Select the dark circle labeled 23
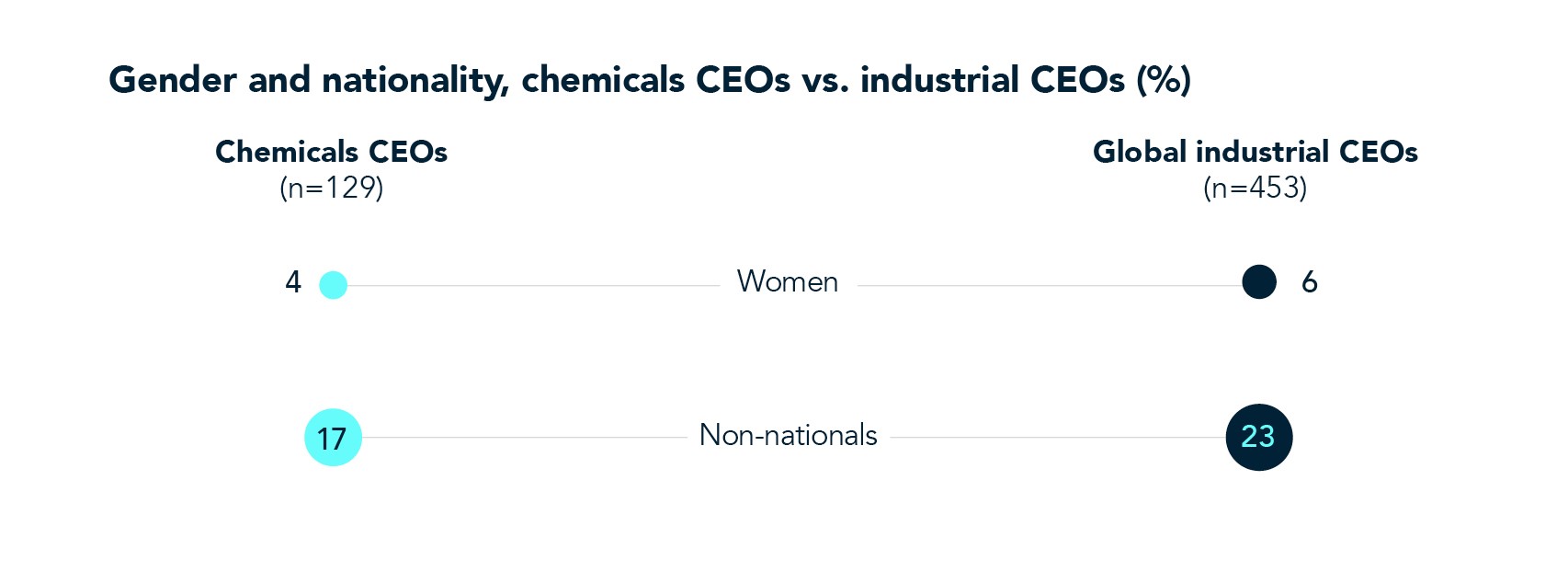Viewport: 1568px width, 583px height. (x=1258, y=437)
